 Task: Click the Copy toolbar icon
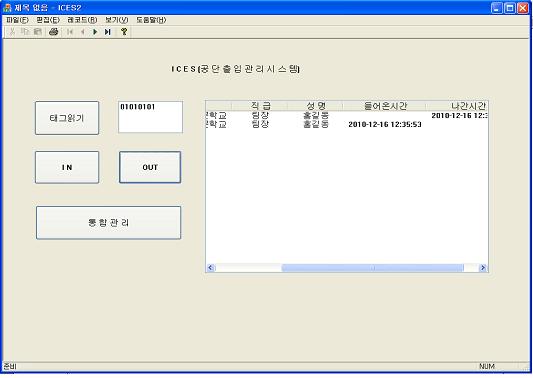coord(25,32)
